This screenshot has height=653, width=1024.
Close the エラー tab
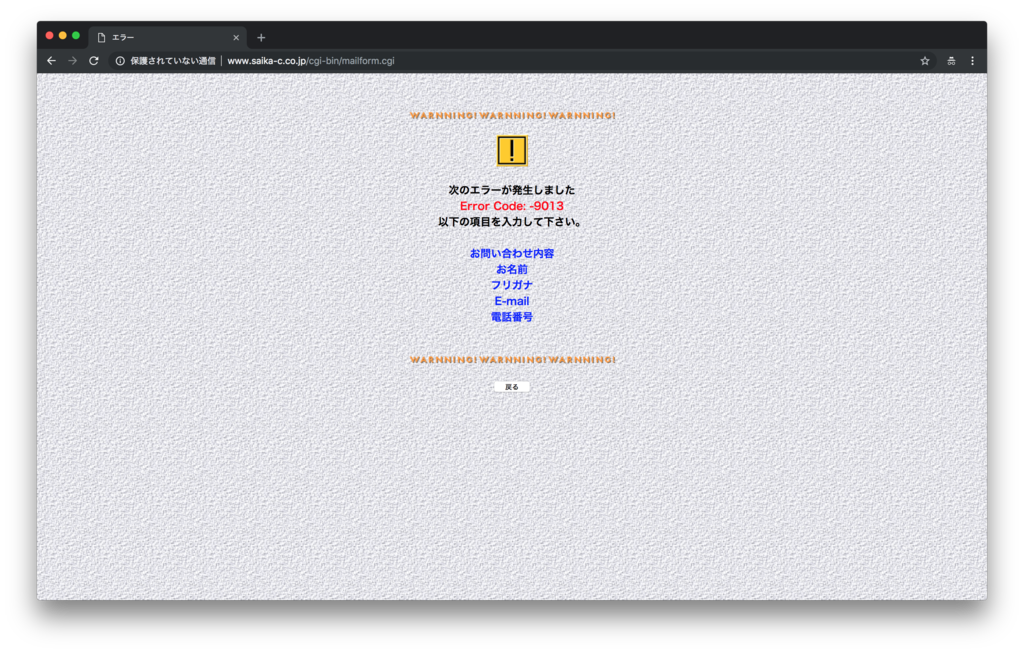[236, 38]
